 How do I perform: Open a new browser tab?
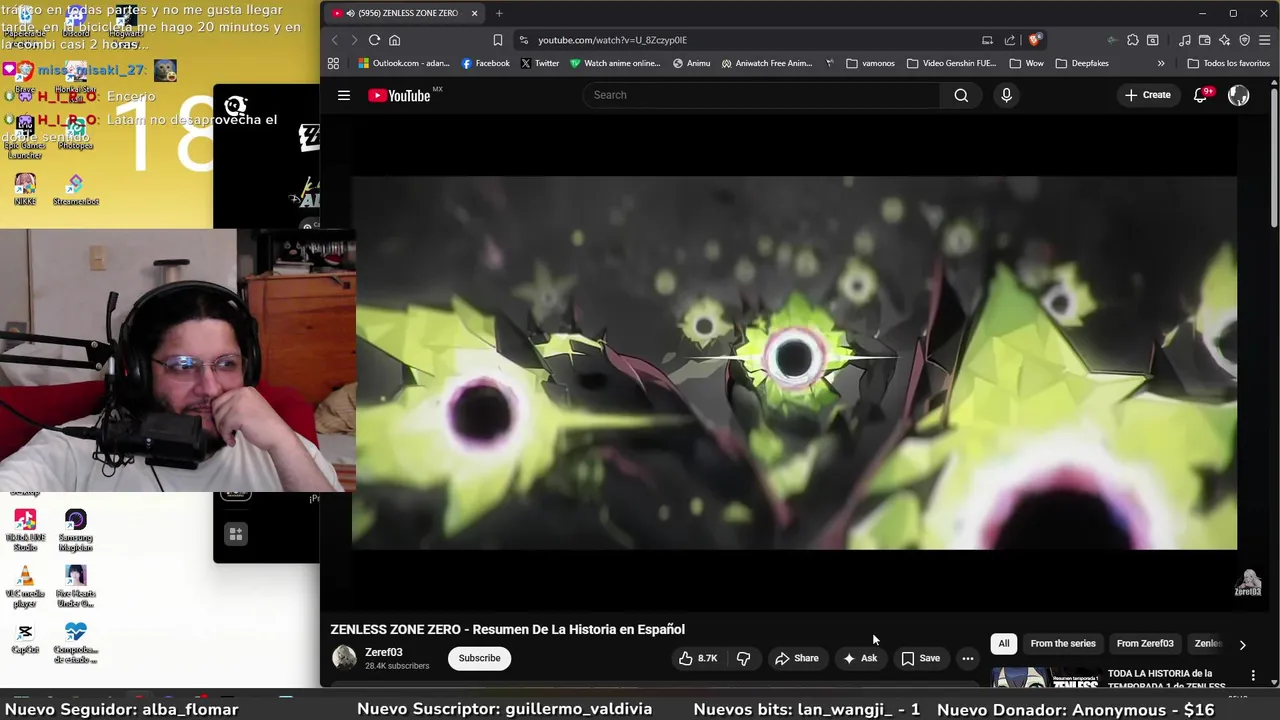click(499, 13)
